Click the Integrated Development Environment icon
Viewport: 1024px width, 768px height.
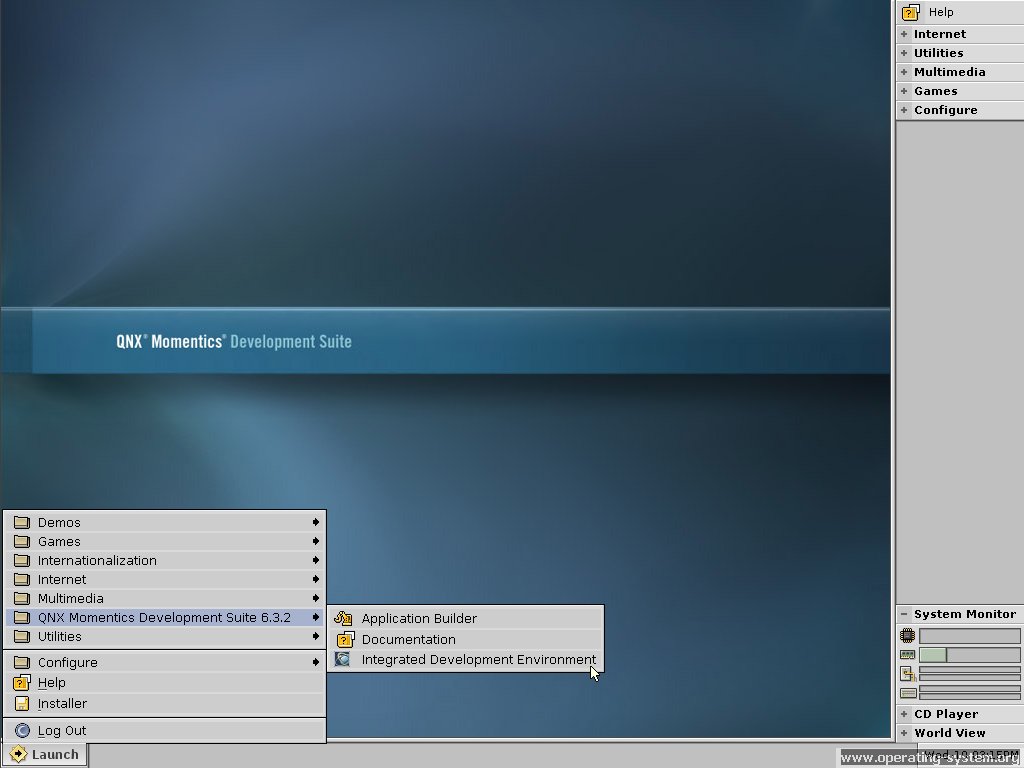pyautogui.click(x=342, y=660)
